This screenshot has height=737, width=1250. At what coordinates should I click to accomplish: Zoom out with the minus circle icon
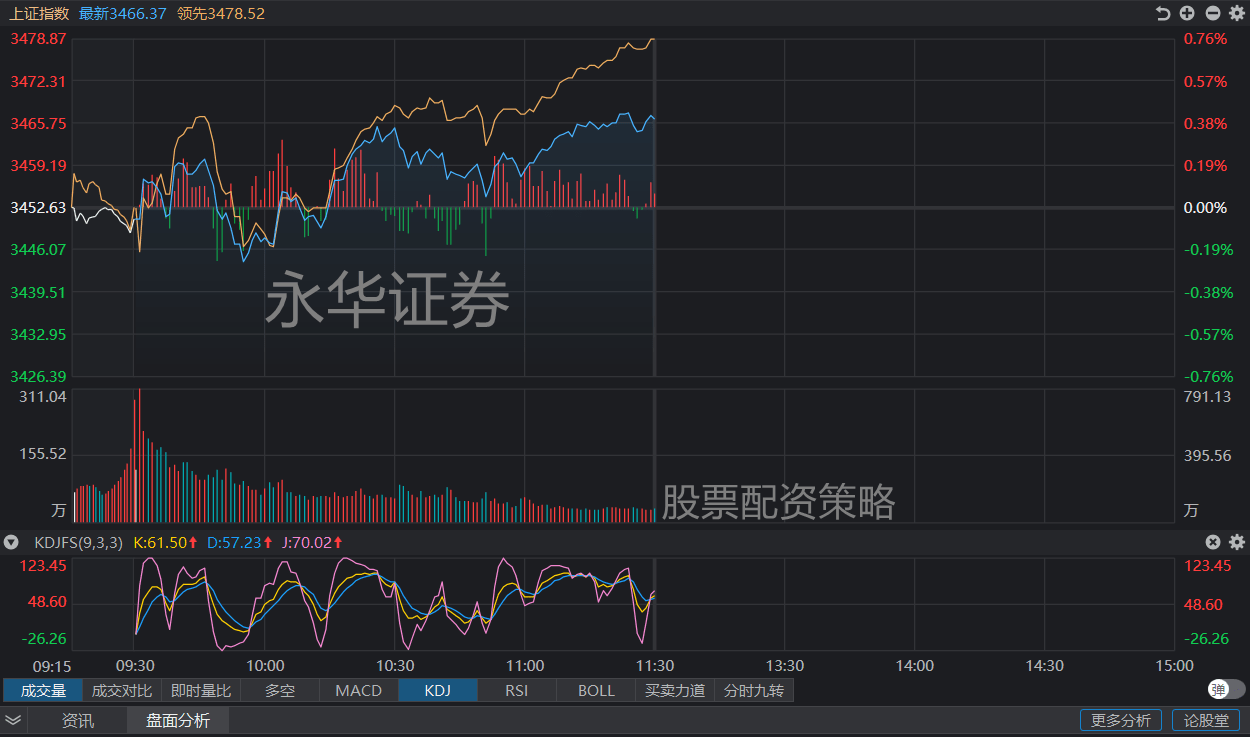point(1212,13)
